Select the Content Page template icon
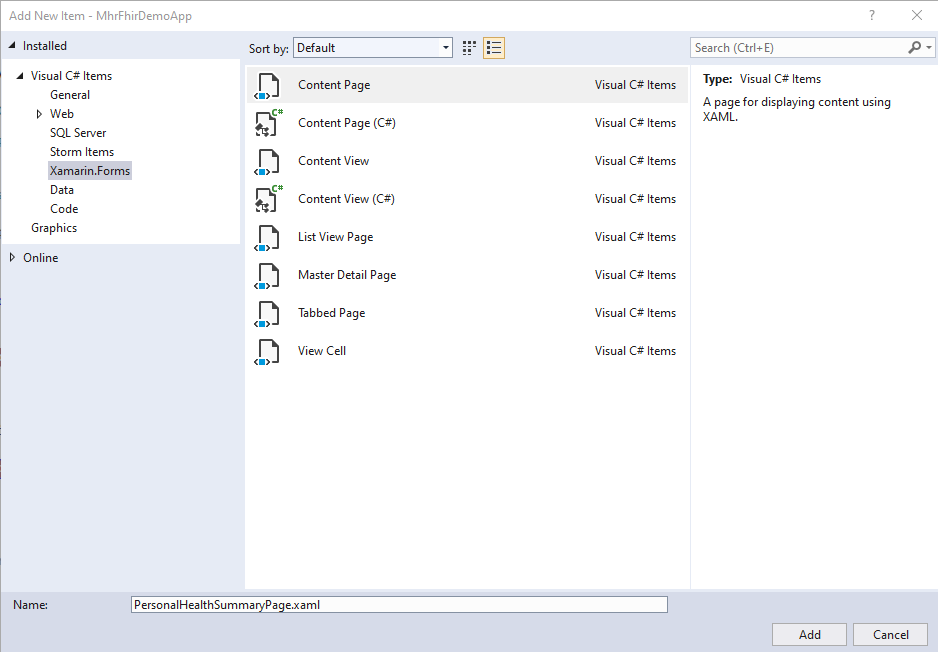938x652 pixels. pyautogui.click(x=267, y=85)
